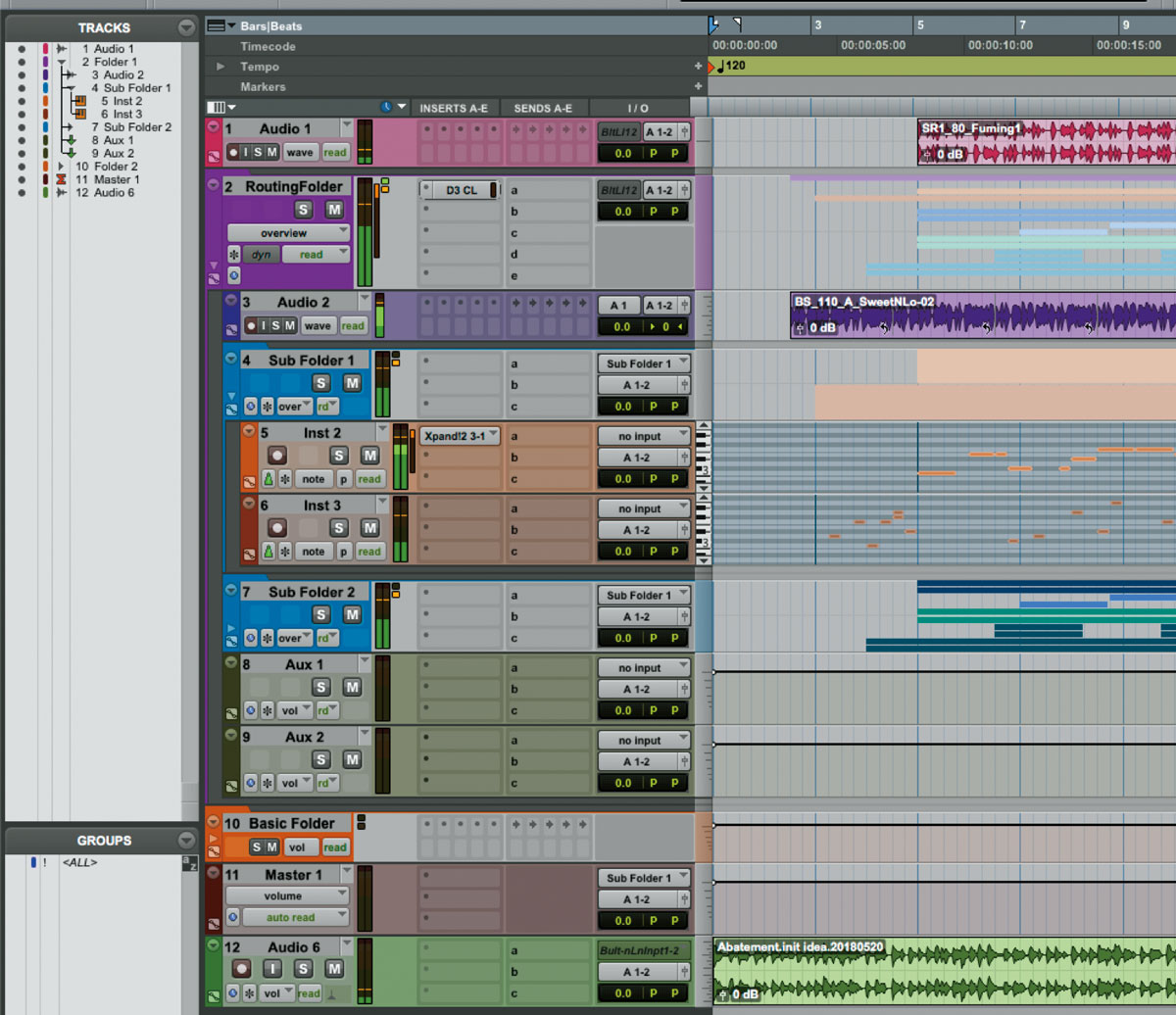Click the Master 1 sigma icon in Tracks list

pos(60,179)
